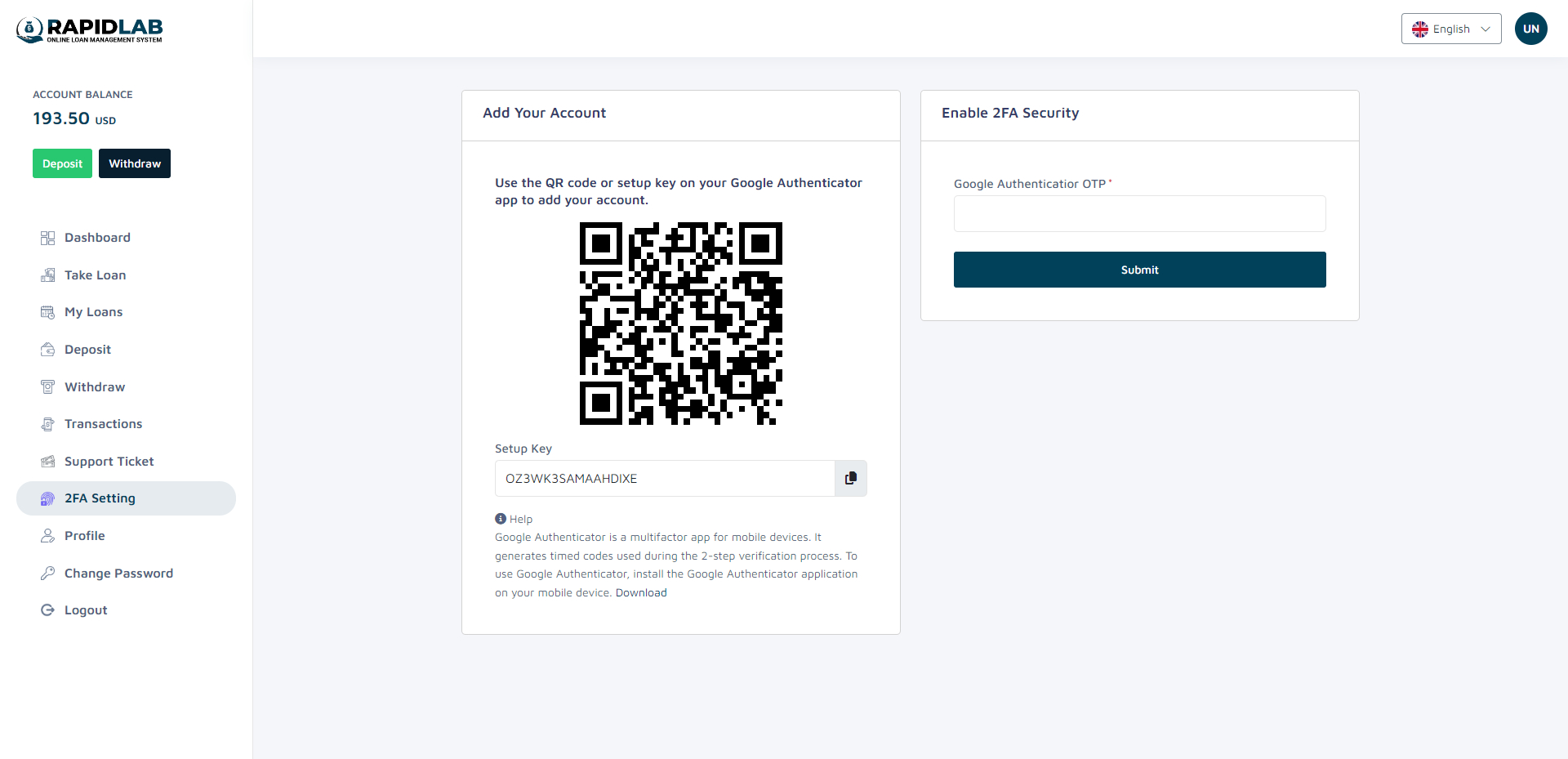Select the Deposit piggy-bank sidebar icon

point(47,349)
